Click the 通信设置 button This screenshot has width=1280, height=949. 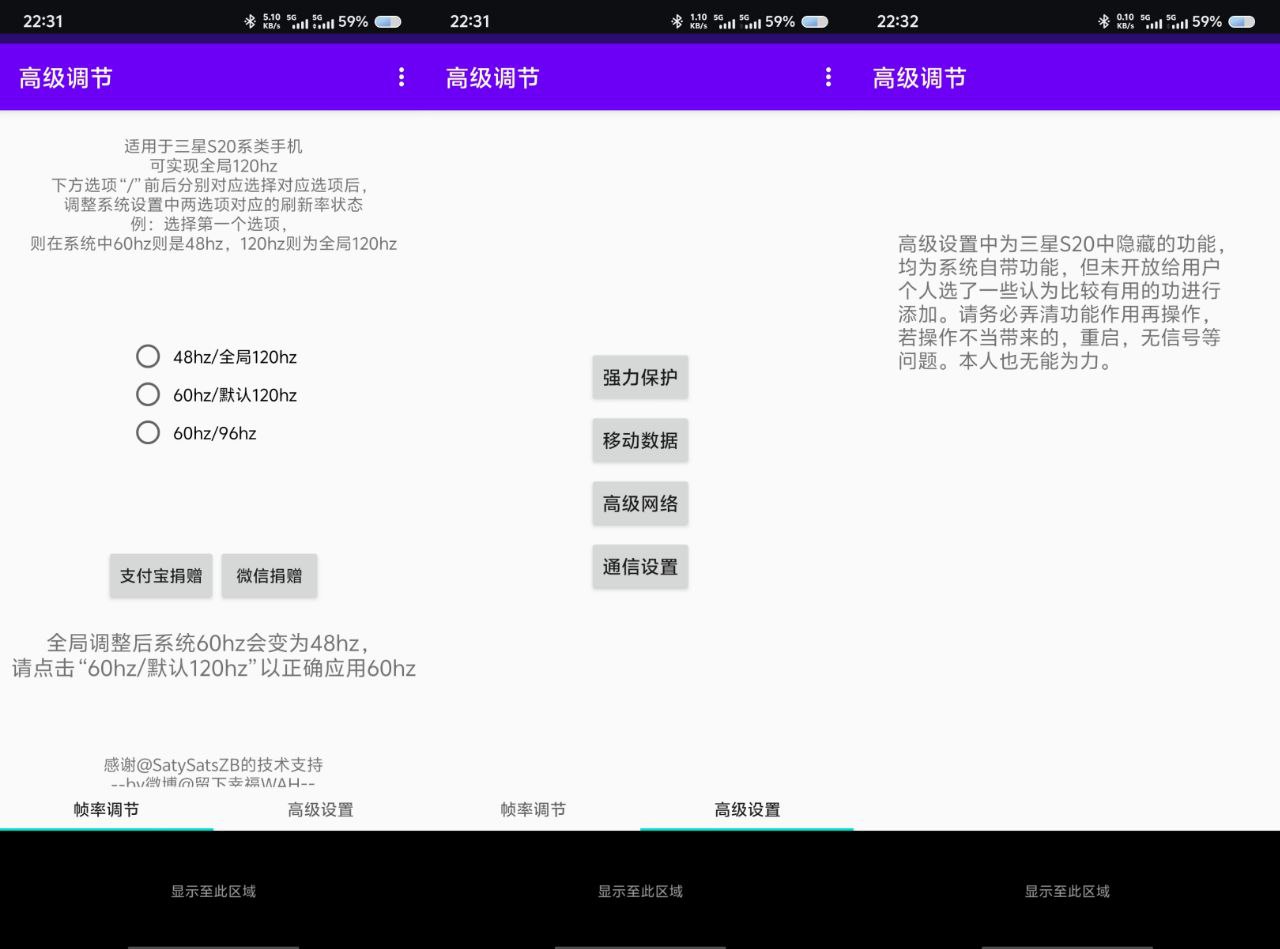click(640, 566)
